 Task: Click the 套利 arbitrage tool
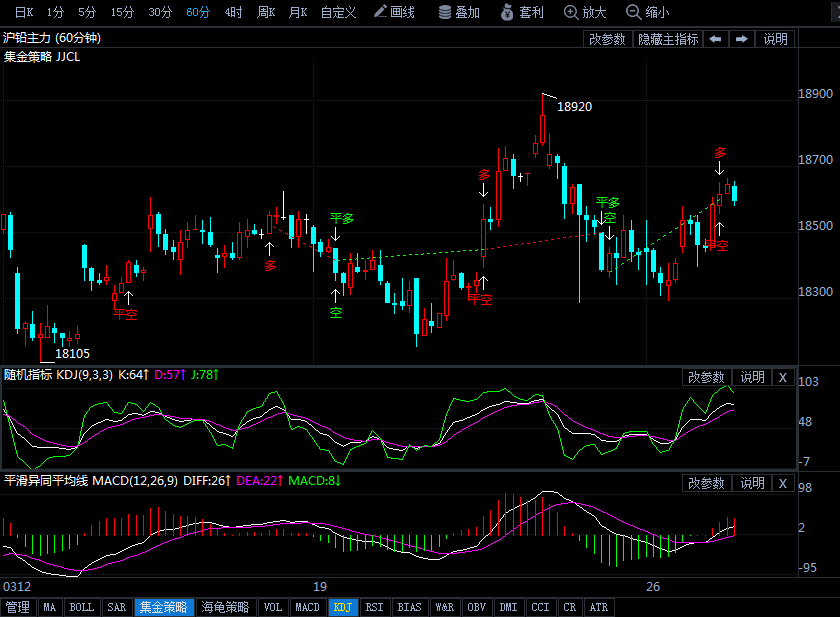point(523,12)
